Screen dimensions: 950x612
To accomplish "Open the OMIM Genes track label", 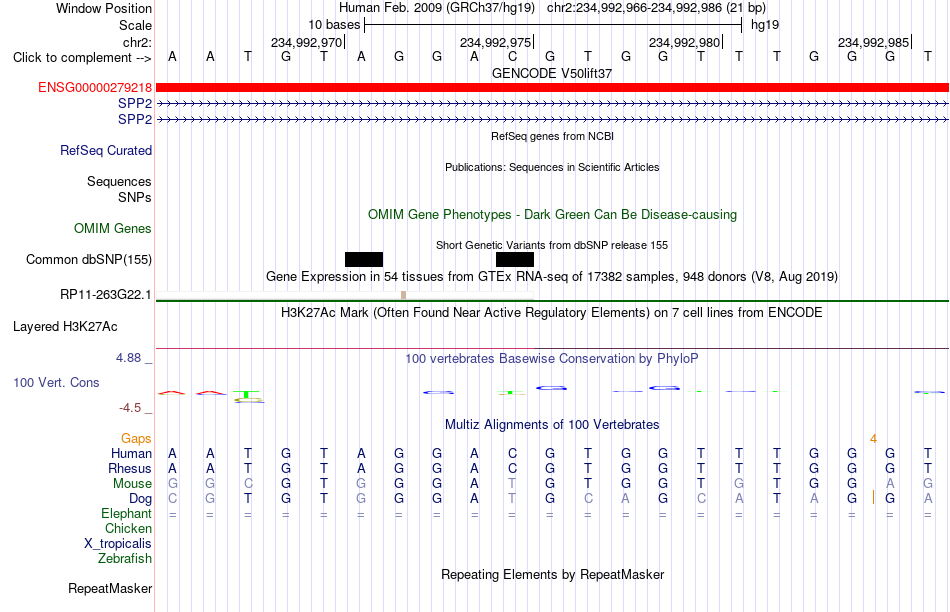I will click(113, 228).
